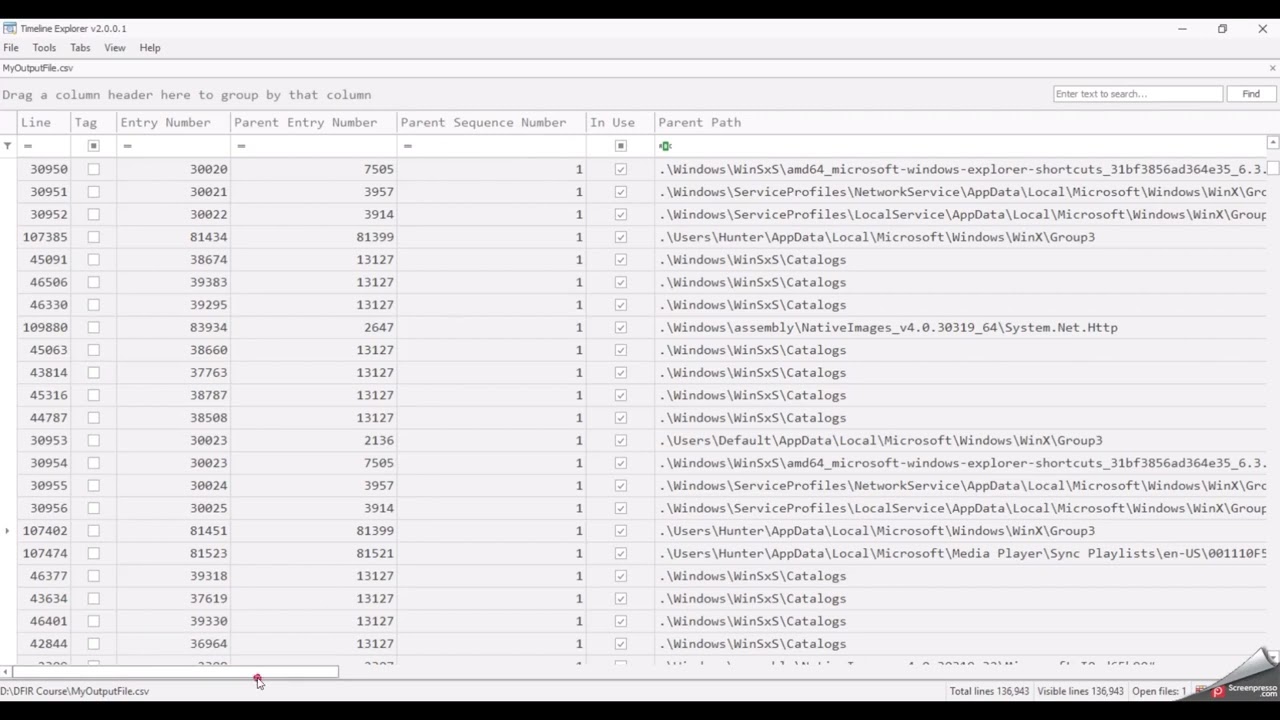Open the Tabs menu
The height and width of the screenshot is (720, 1280).
[80, 48]
